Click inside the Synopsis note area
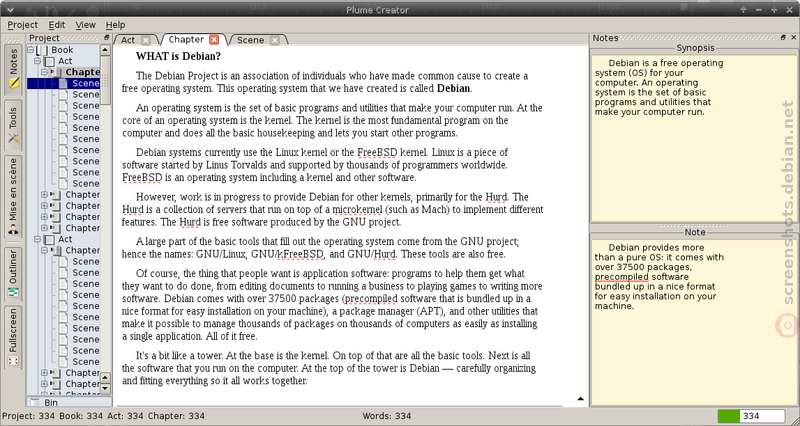The height and width of the screenshot is (426, 800). [x=691, y=137]
